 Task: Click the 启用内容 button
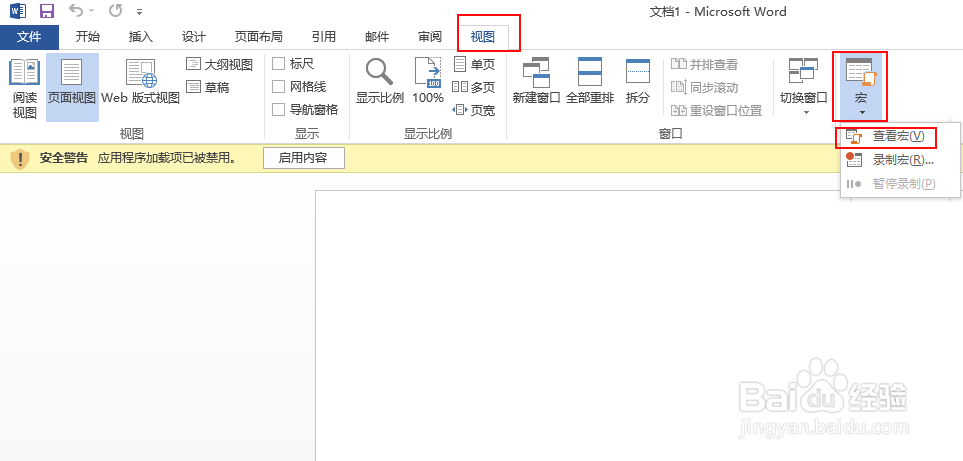303,158
